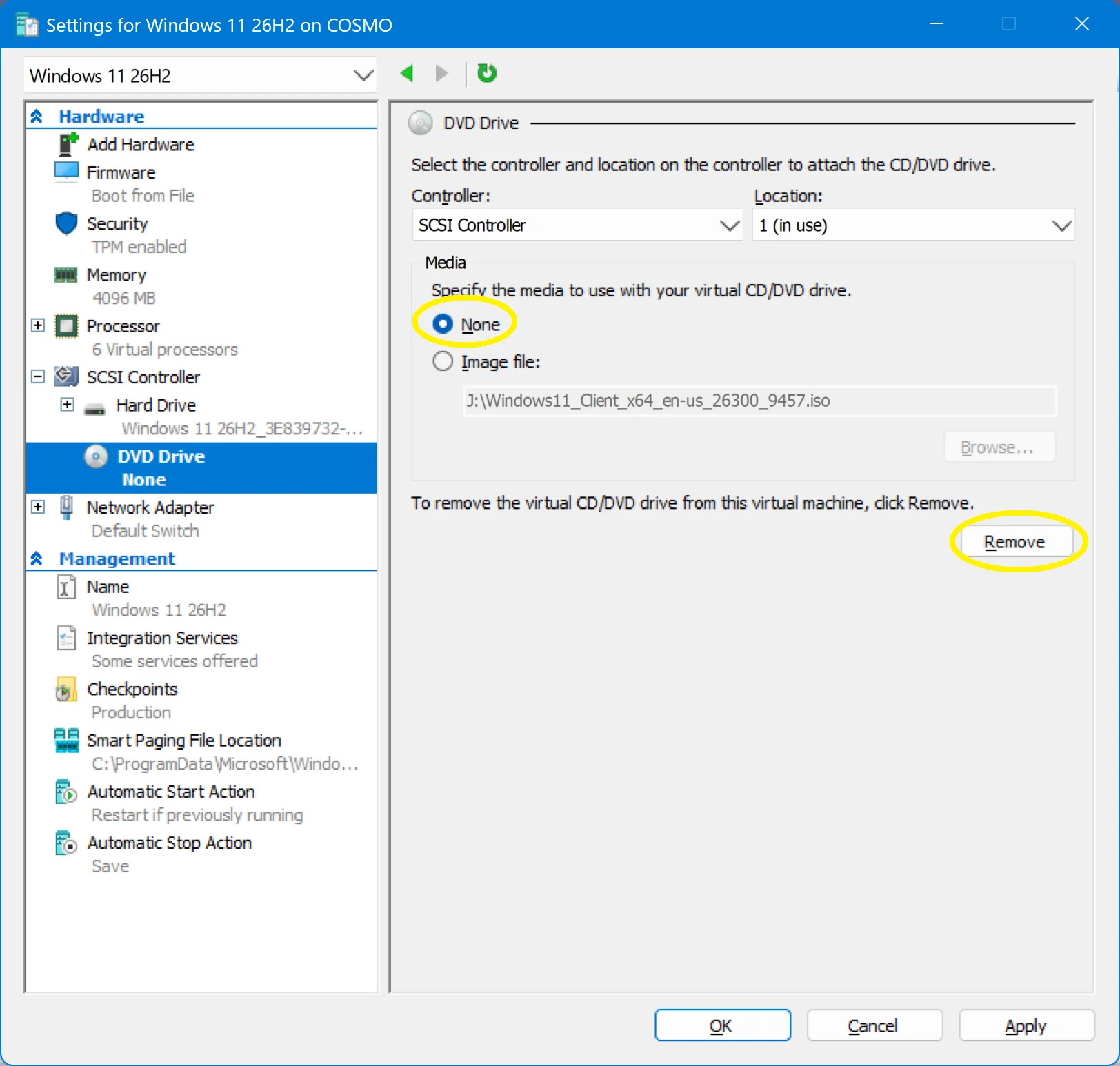1120x1066 pixels.
Task: Select the '4096 MB' memory value
Action: point(124,298)
